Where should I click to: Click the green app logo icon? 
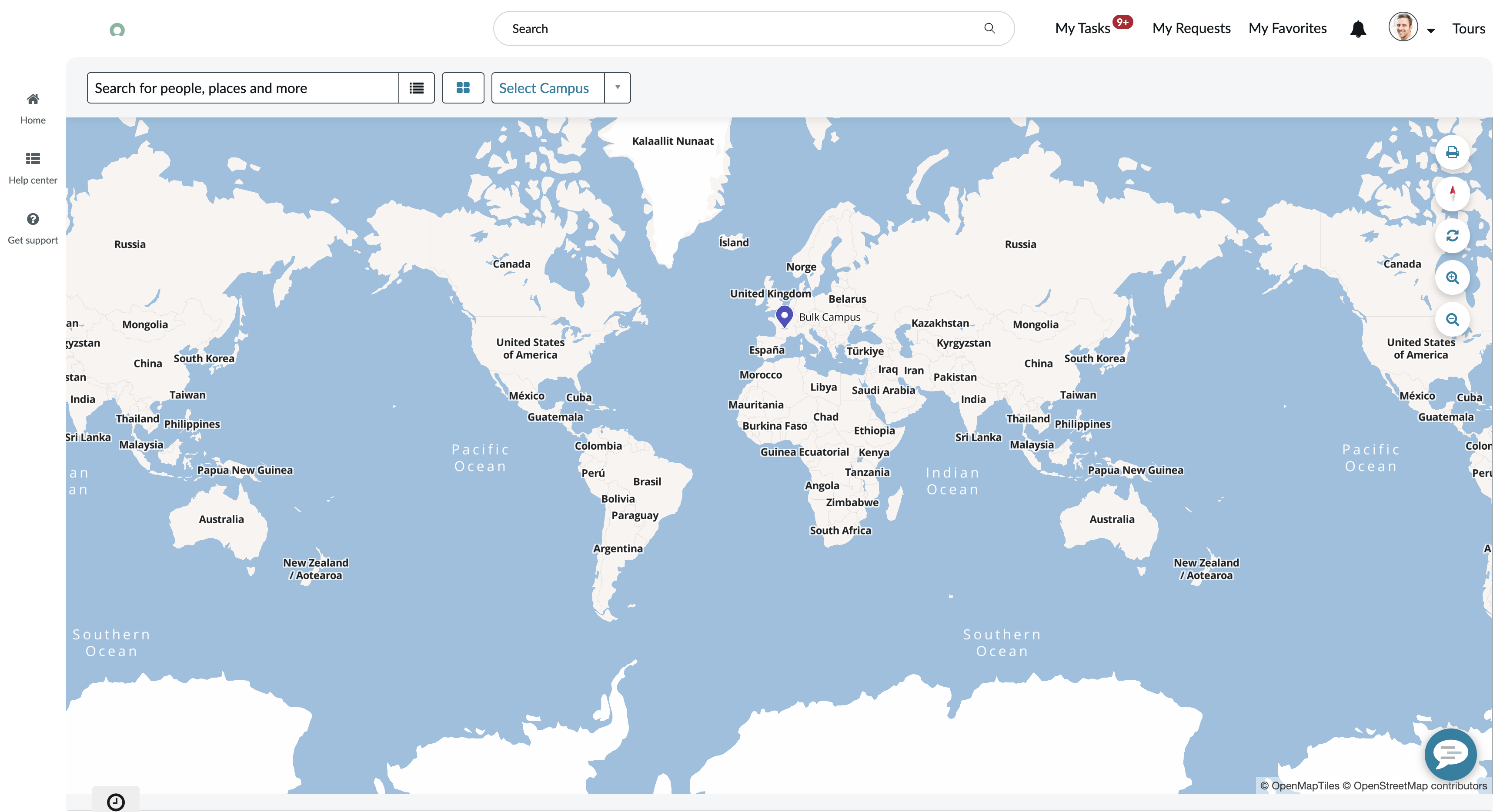tap(117, 30)
